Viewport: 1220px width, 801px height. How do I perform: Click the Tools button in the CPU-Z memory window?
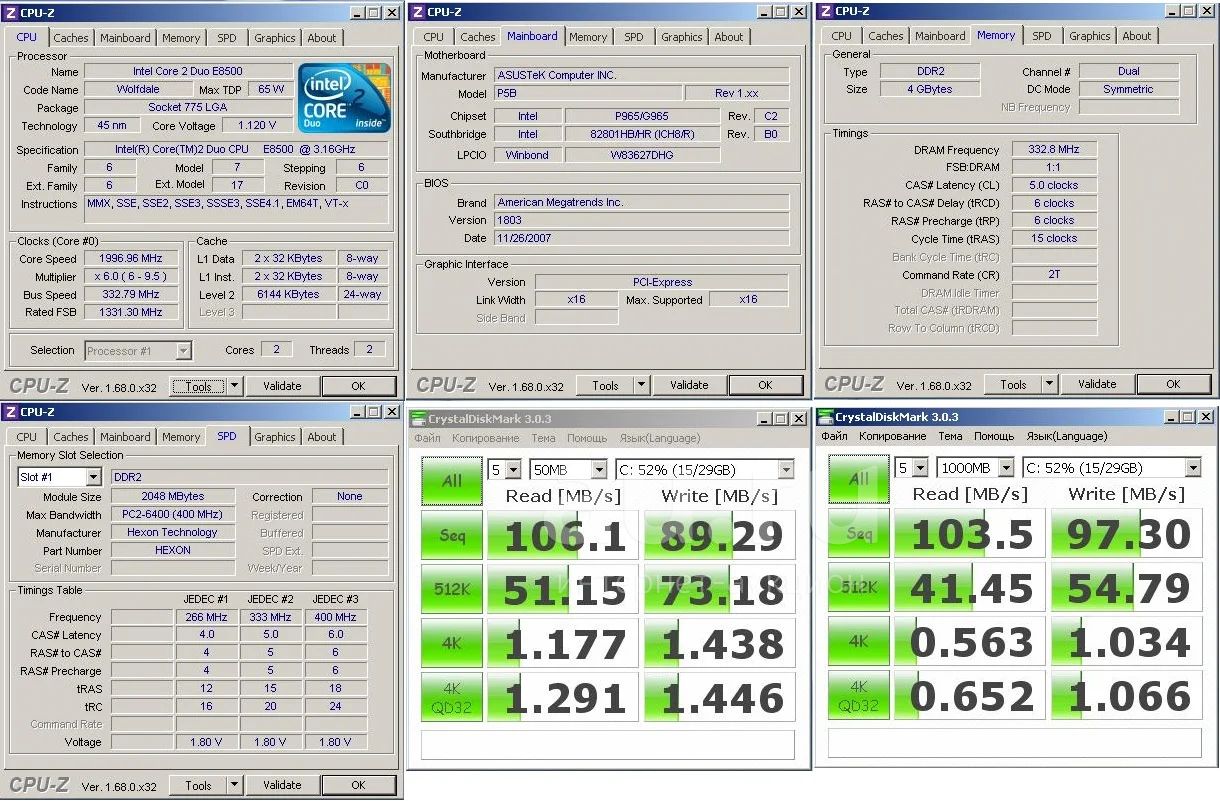(1013, 384)
